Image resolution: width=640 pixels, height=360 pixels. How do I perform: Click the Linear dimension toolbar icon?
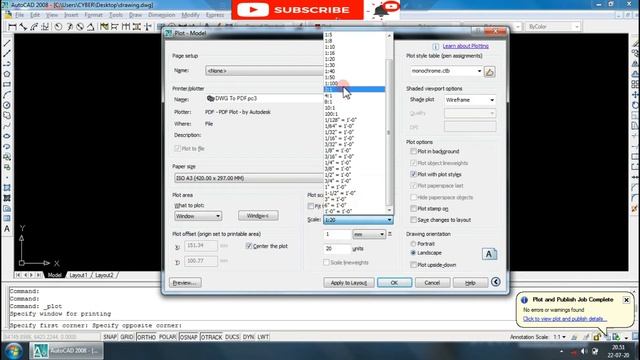click(x=12, y=27)
